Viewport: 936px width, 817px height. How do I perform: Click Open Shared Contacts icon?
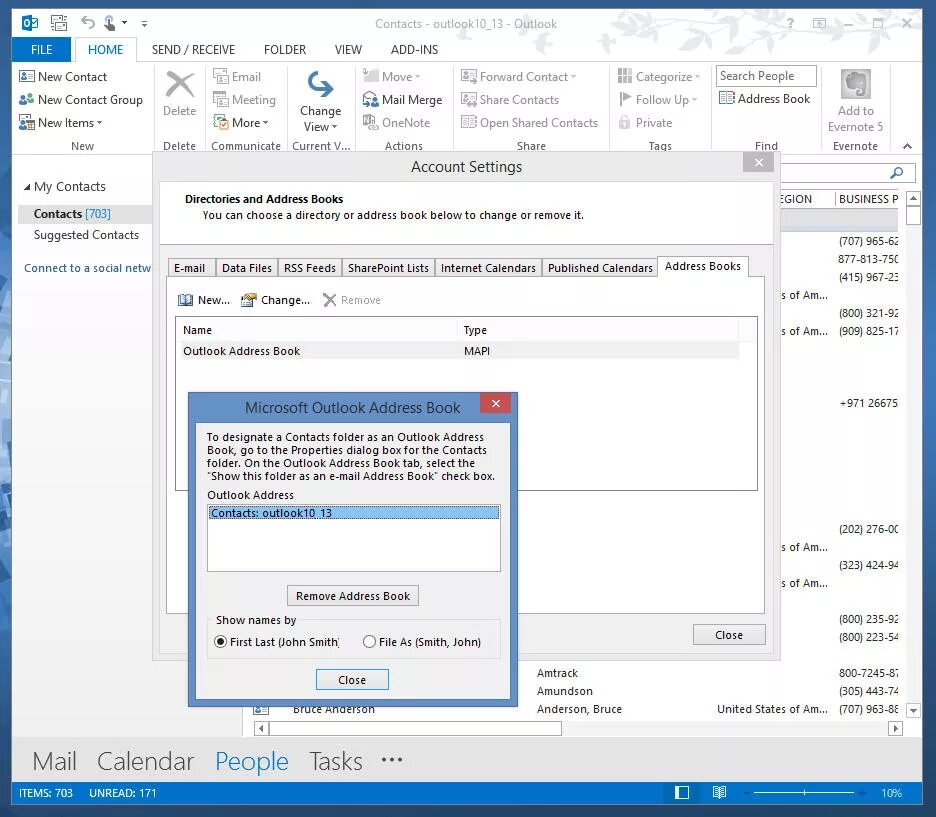click(x=469, y=122)
